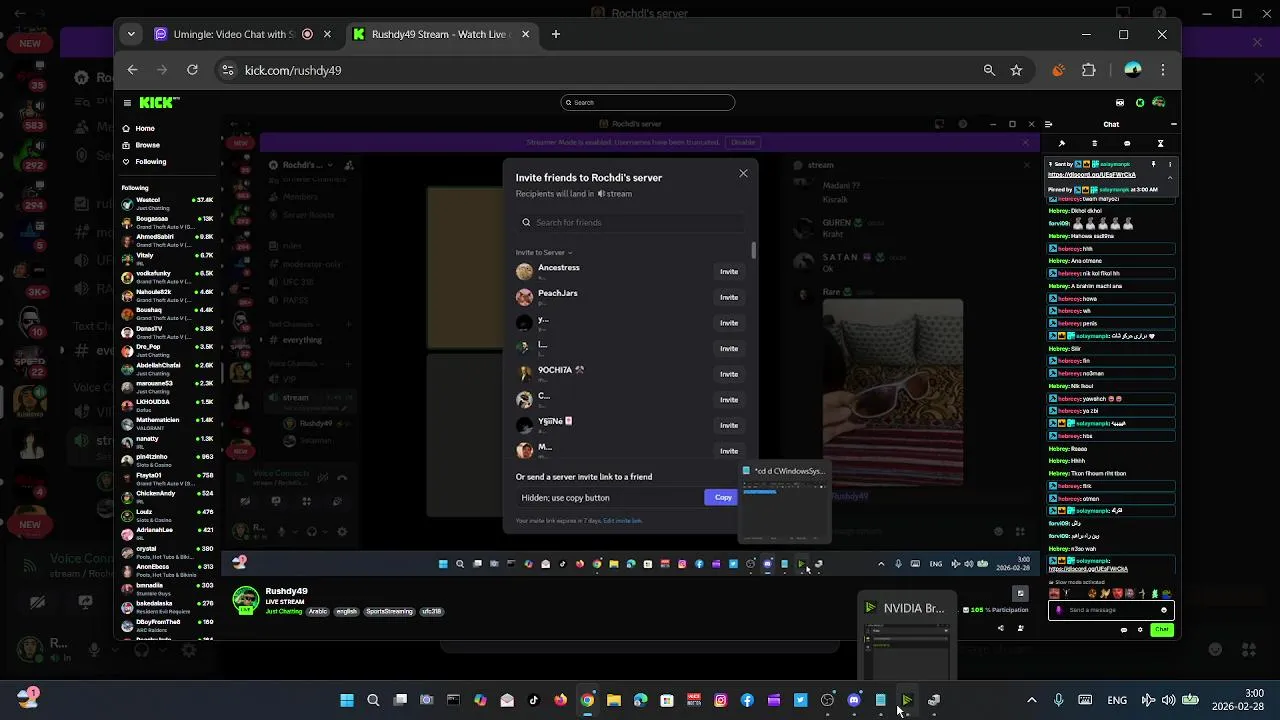
Task: Go to Kick Home
Action: [138, 128]
